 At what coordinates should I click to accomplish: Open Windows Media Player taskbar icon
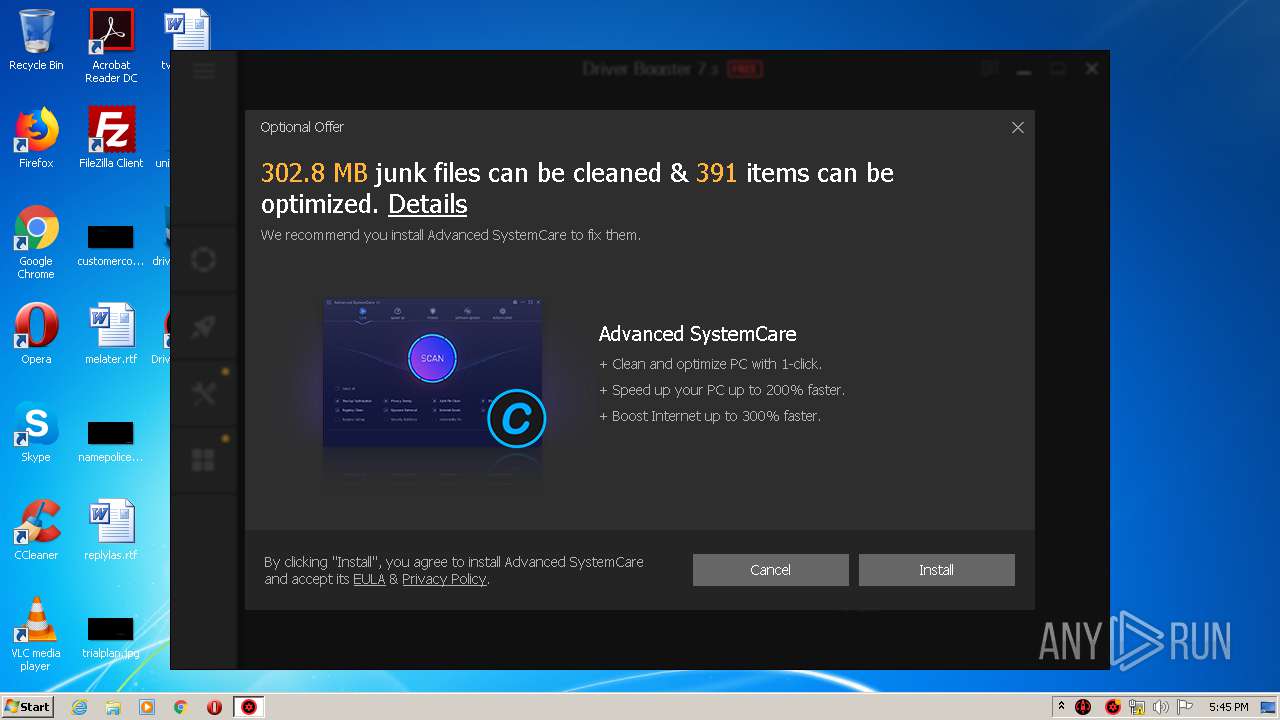(x=147, y=707)
